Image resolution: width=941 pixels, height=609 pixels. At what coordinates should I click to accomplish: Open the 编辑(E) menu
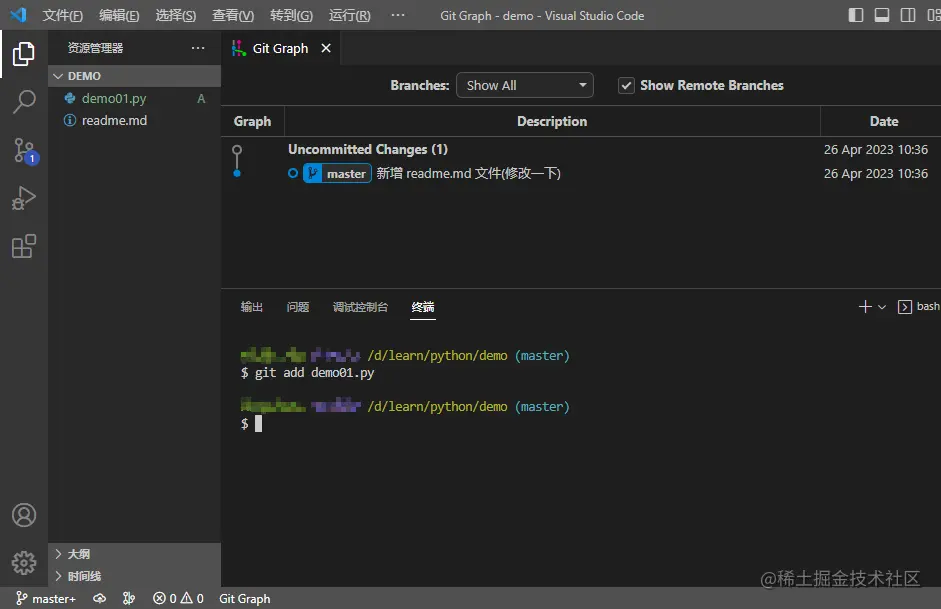[119, 16]
